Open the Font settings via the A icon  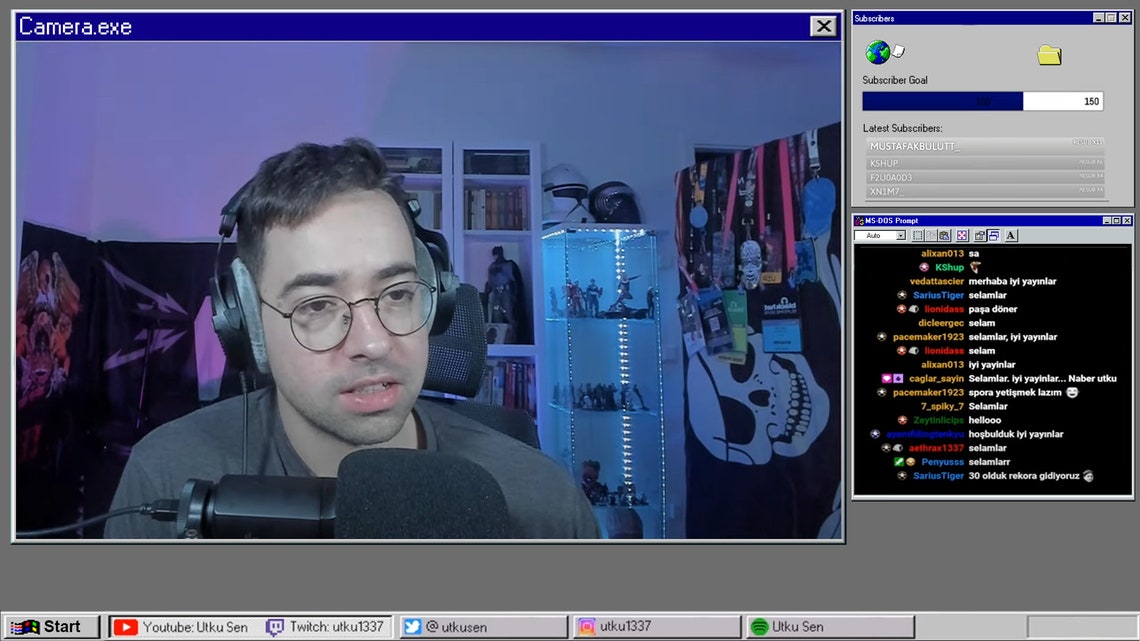pyautogui.click(x=1008, y=235)
